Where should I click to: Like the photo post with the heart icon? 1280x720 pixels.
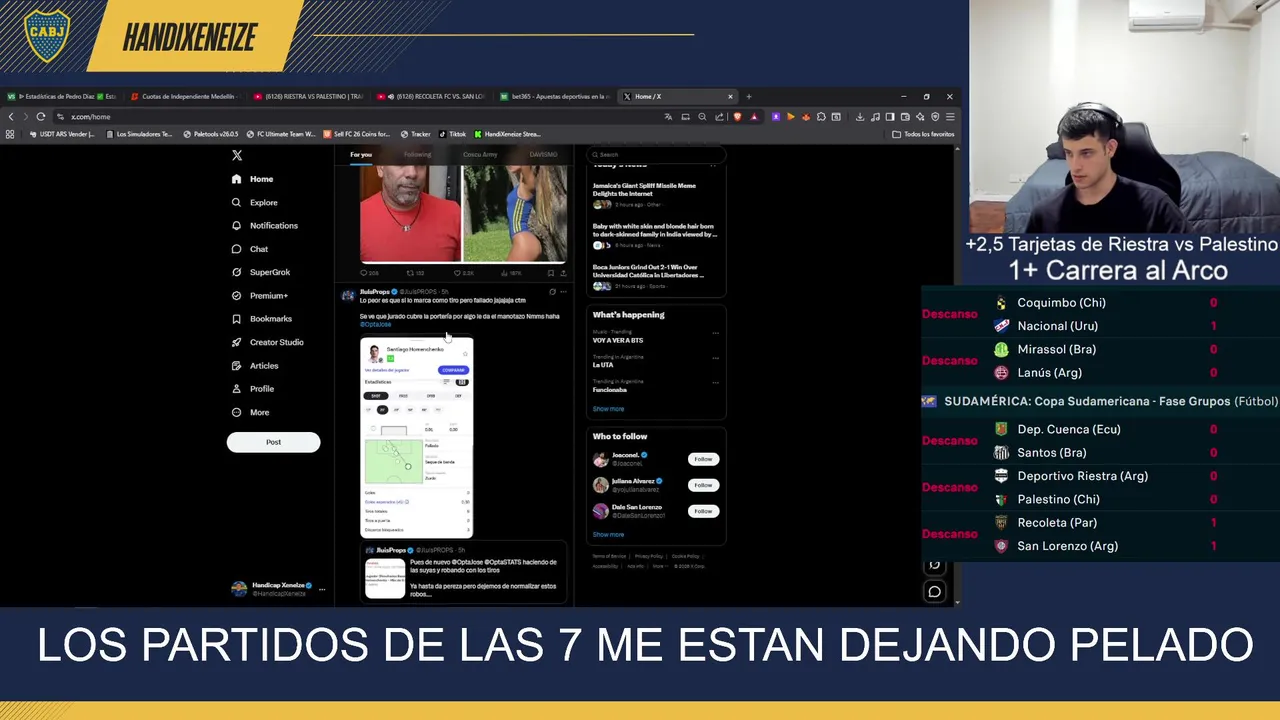[457, 273]
